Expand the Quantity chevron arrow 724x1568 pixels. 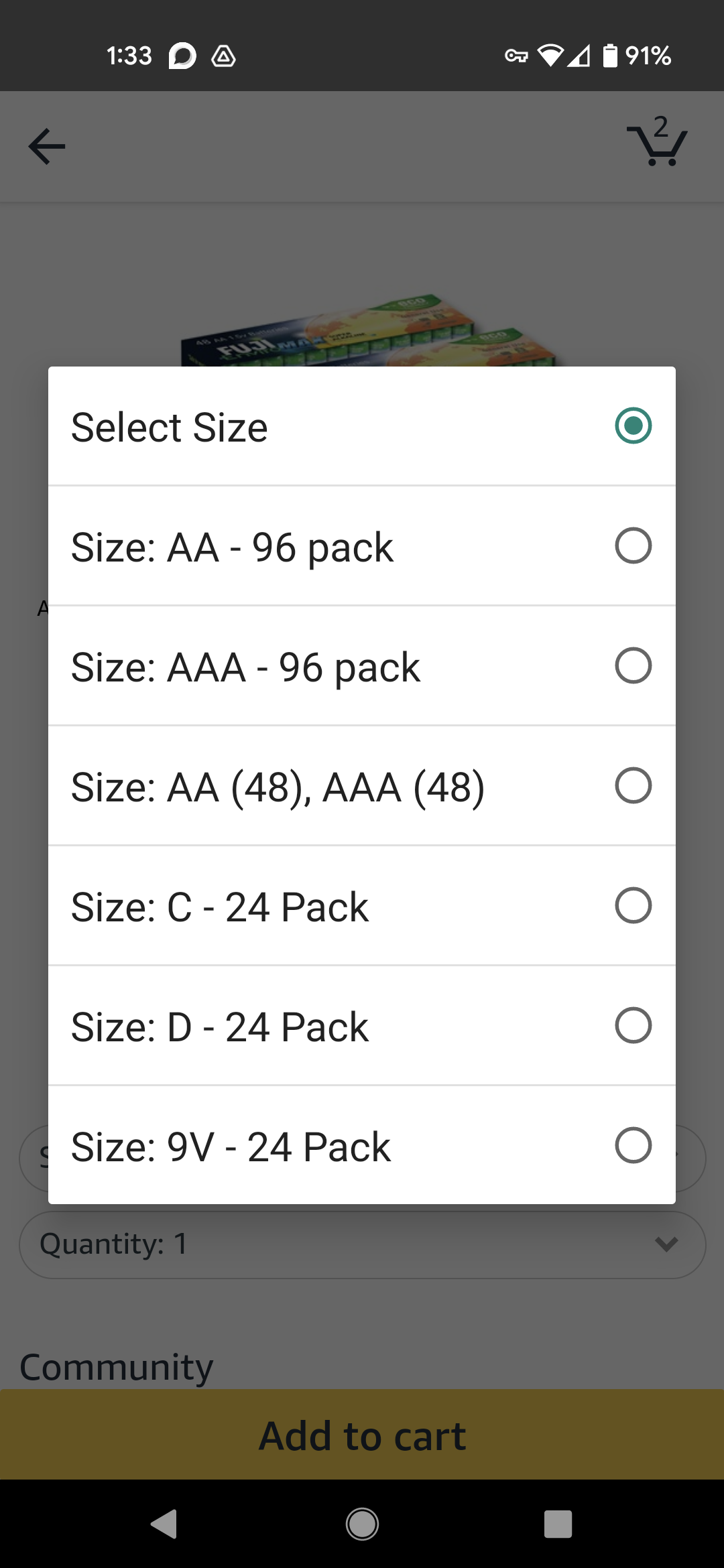coord(666,1244)
